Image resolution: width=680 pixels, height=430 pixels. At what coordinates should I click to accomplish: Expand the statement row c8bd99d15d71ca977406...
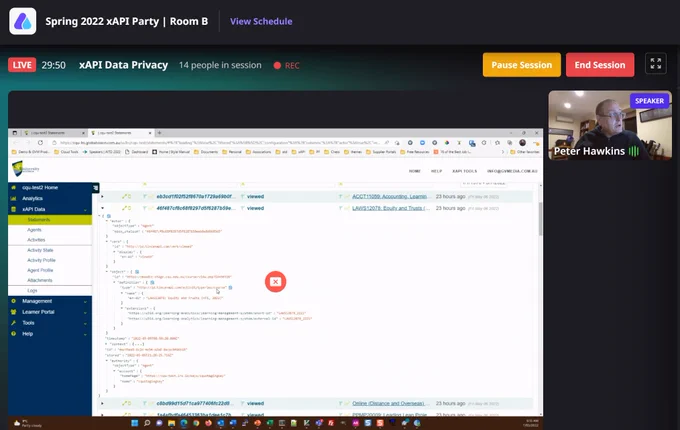point(103,403)
